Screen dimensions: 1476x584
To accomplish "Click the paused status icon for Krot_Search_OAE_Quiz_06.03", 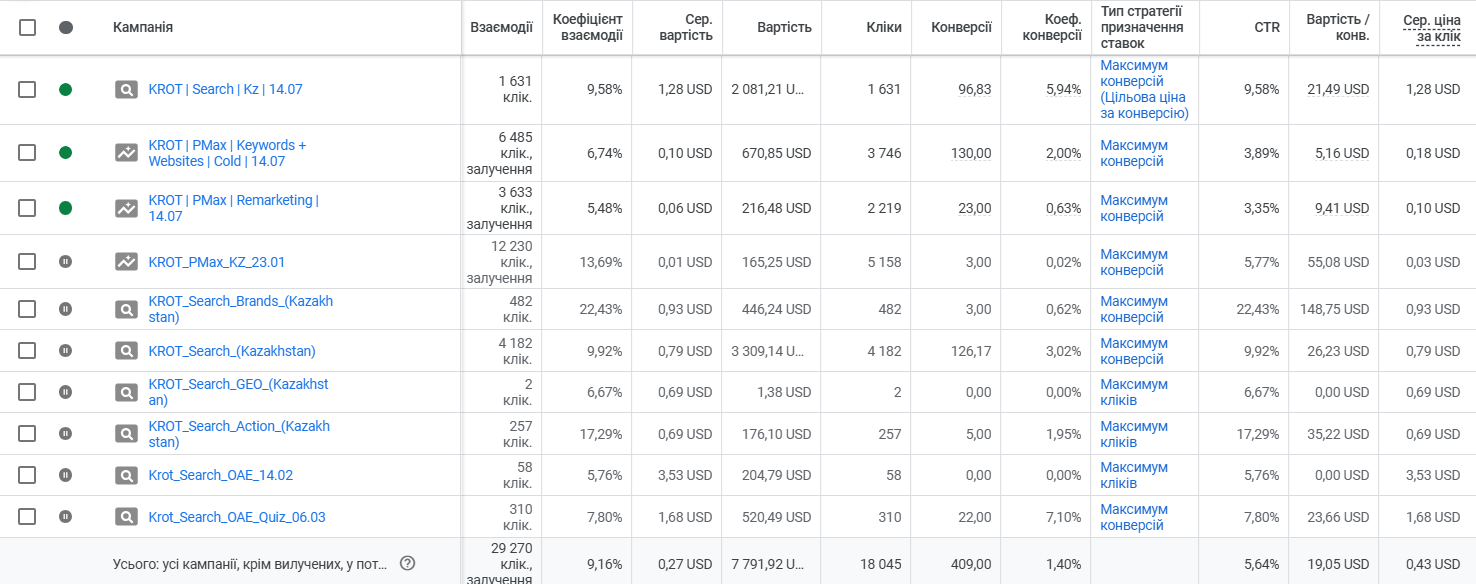I will pyautogui.click(x=66, y=517).
